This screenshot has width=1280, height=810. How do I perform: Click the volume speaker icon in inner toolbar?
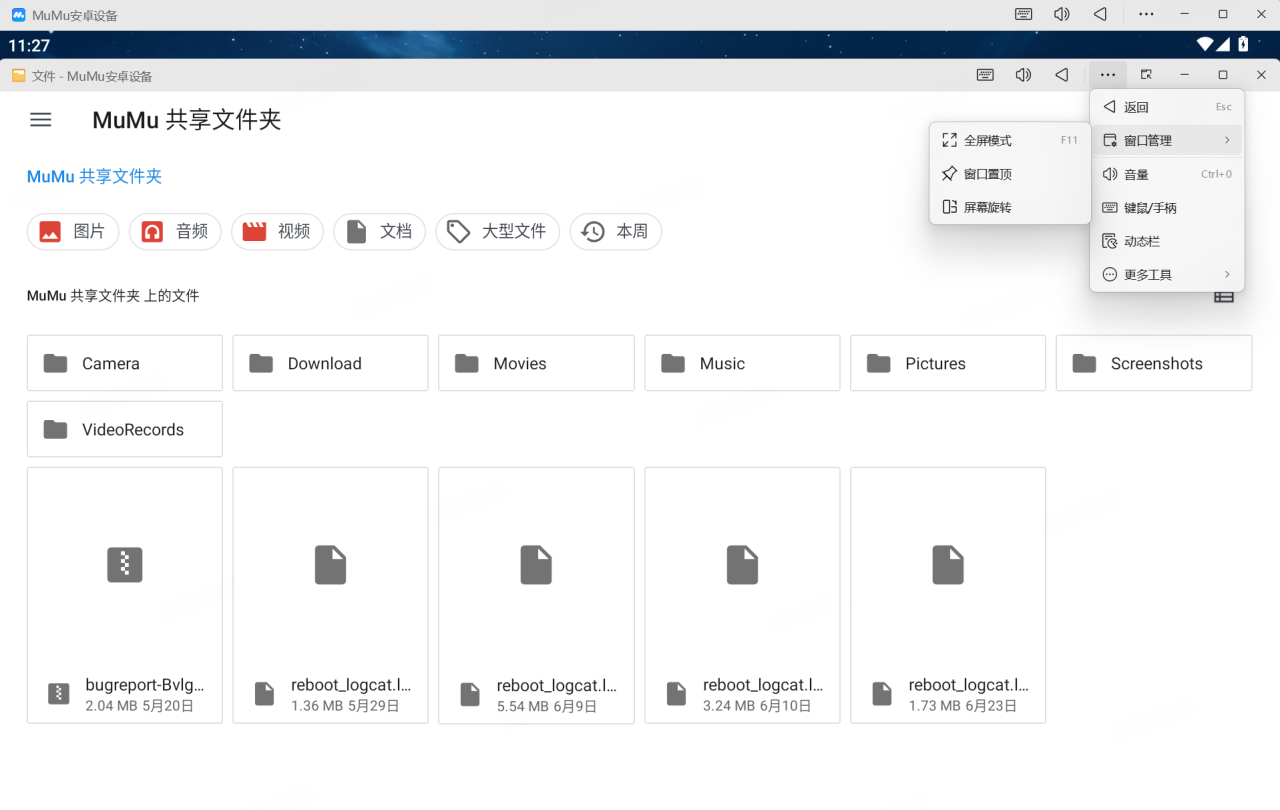pyautogui.click(x=1023, y=75)
